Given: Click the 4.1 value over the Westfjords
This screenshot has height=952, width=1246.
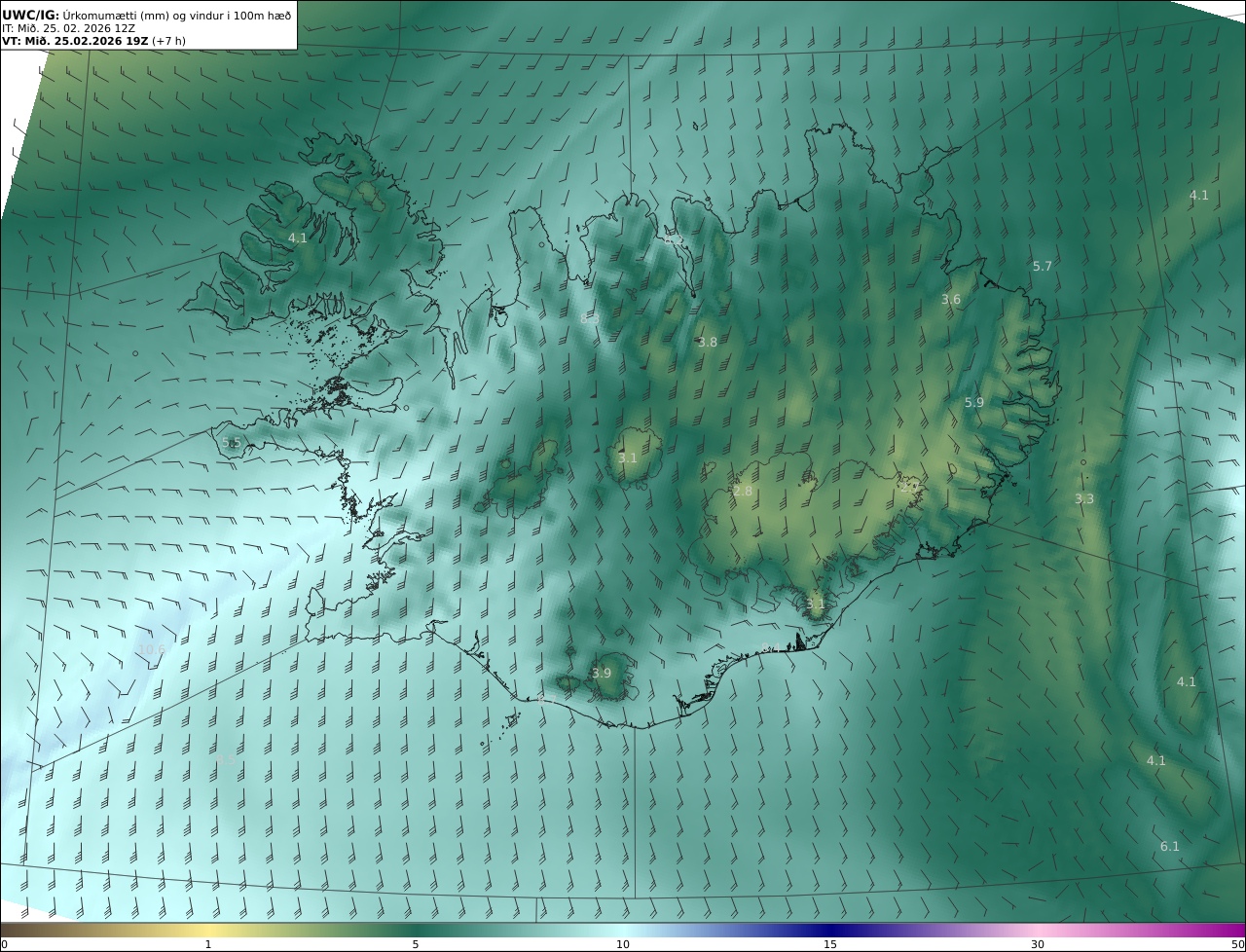Looking at the screenshot, I should (298, 238).
